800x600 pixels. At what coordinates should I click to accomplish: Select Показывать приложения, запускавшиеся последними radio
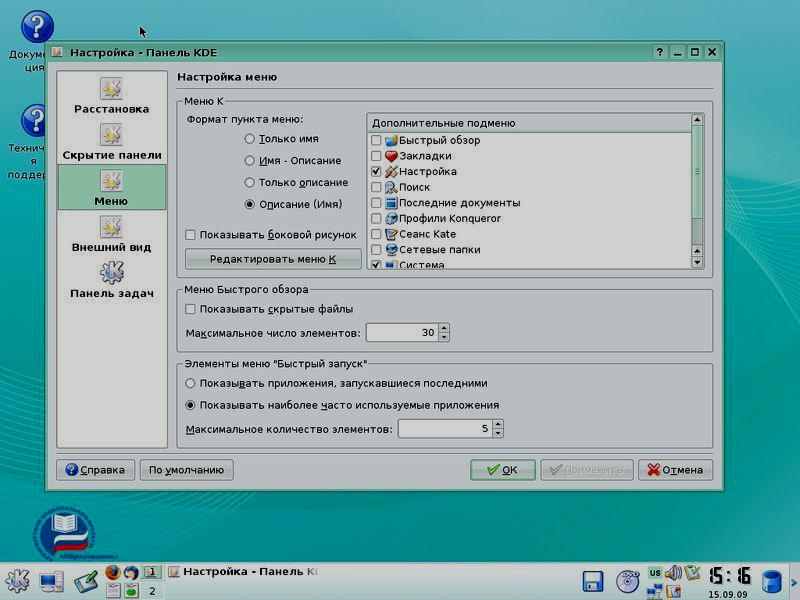pyautogui.click(x=190, y=383)
